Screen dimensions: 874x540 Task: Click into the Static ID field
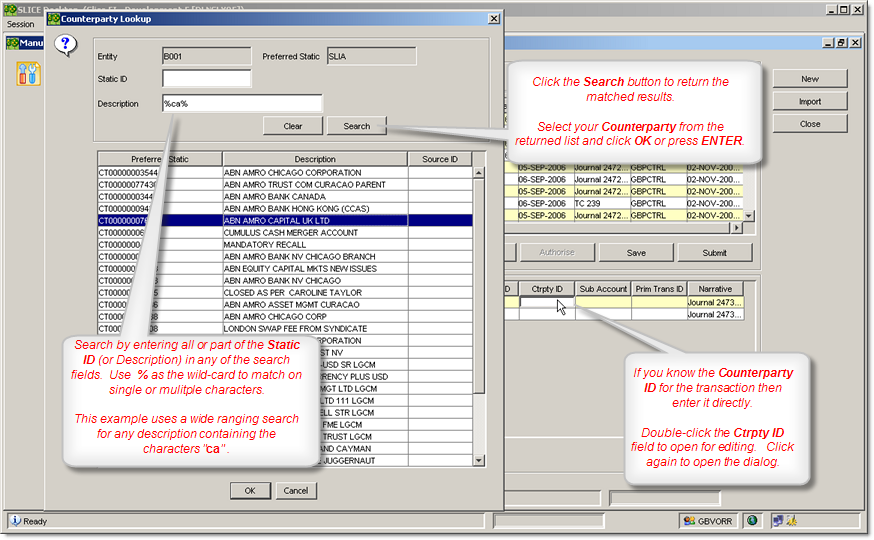(x=206, y=78)
